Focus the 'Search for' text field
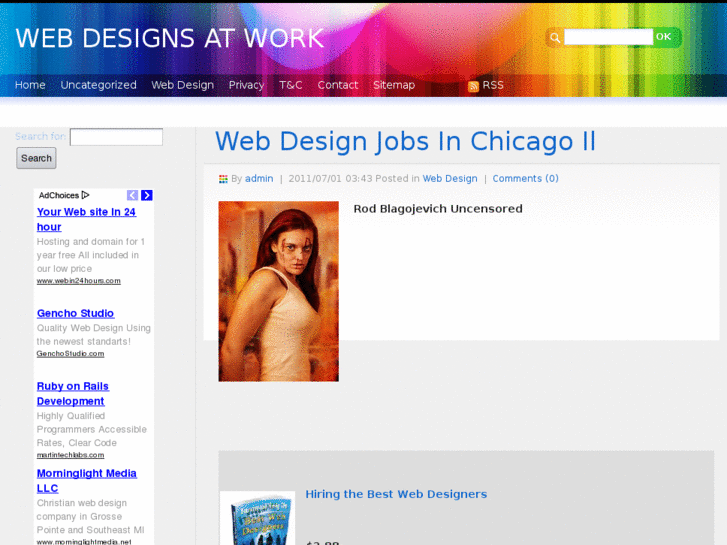 (x=116, y=137)
